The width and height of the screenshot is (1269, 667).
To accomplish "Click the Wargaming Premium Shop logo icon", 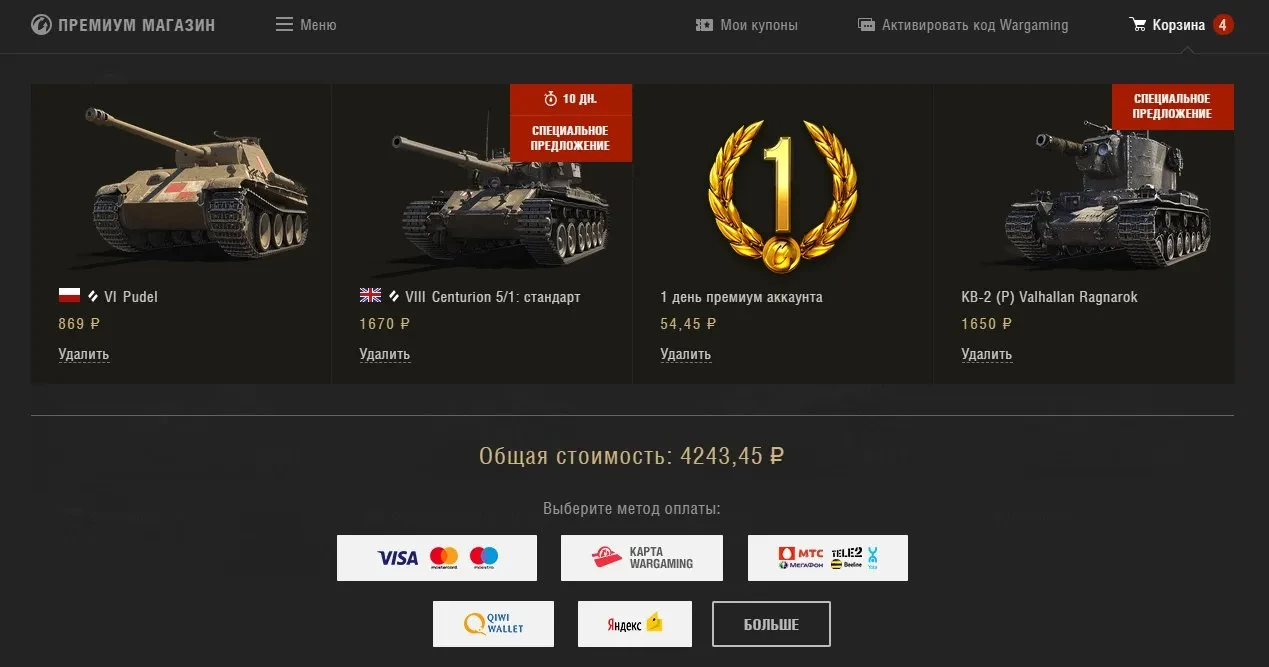I will tap(41, 25).
